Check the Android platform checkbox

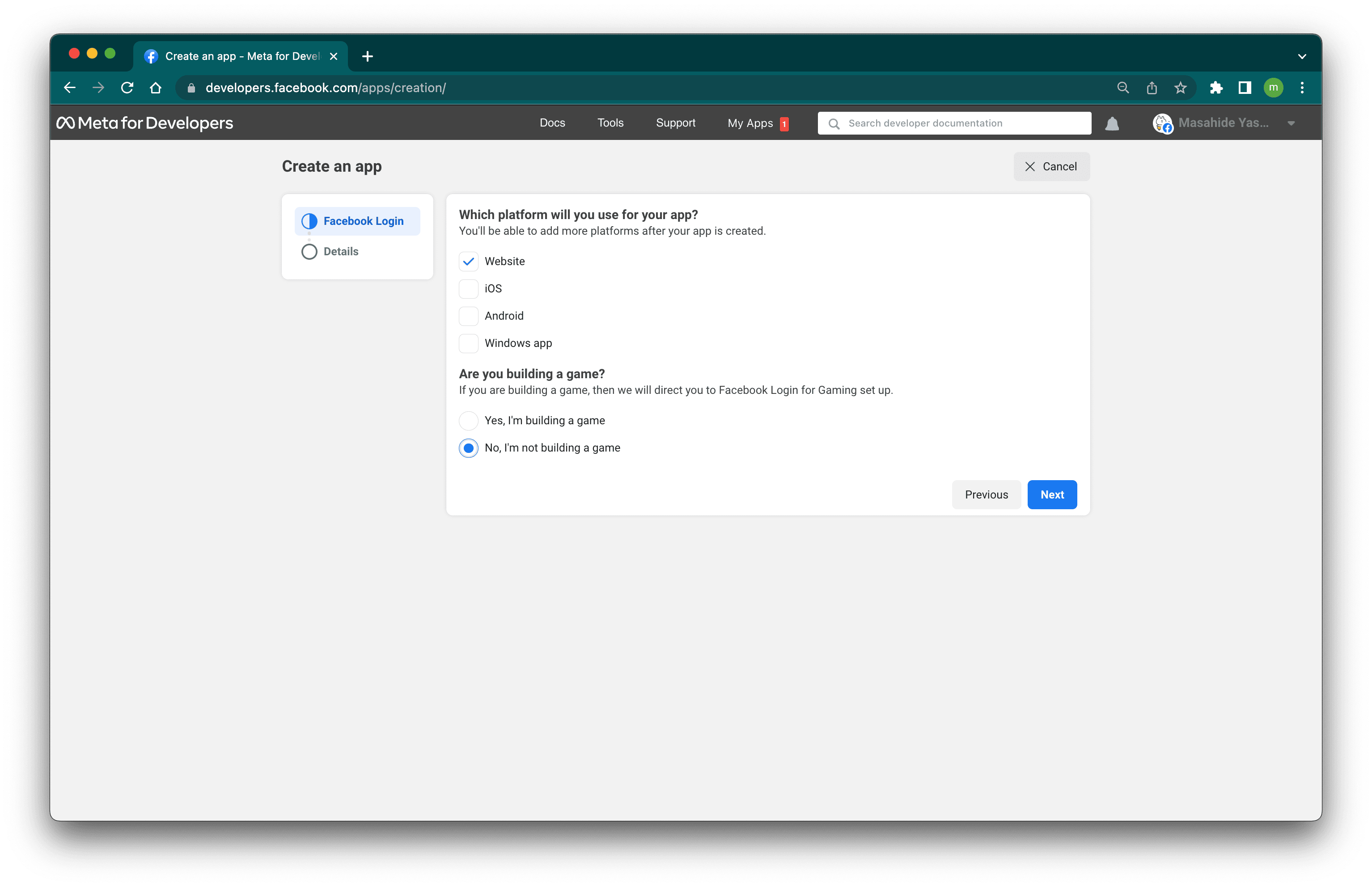[x=468, y=316]
